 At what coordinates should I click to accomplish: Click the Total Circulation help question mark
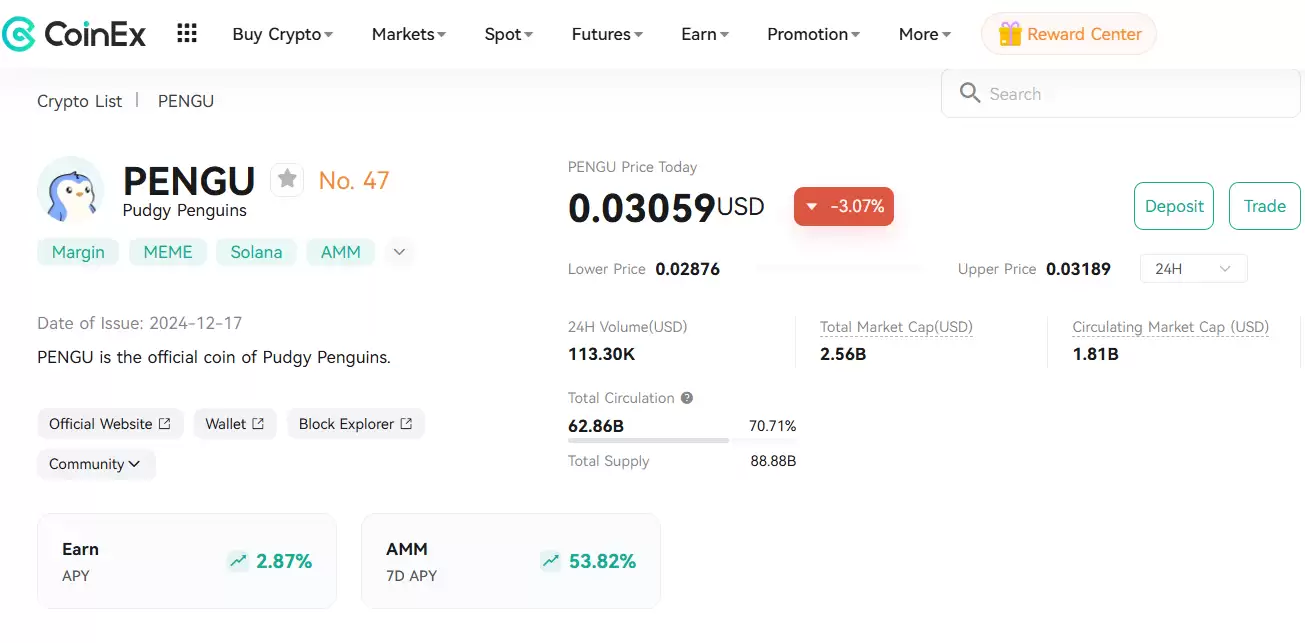coord(687,398)
